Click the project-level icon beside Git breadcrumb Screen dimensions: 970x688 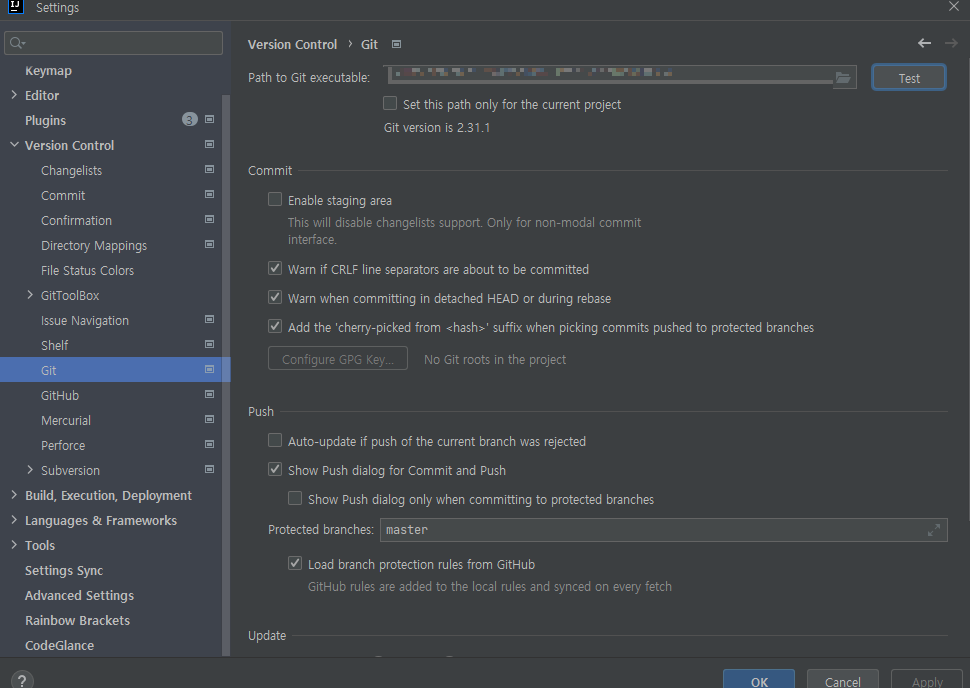tap(397, 44)
